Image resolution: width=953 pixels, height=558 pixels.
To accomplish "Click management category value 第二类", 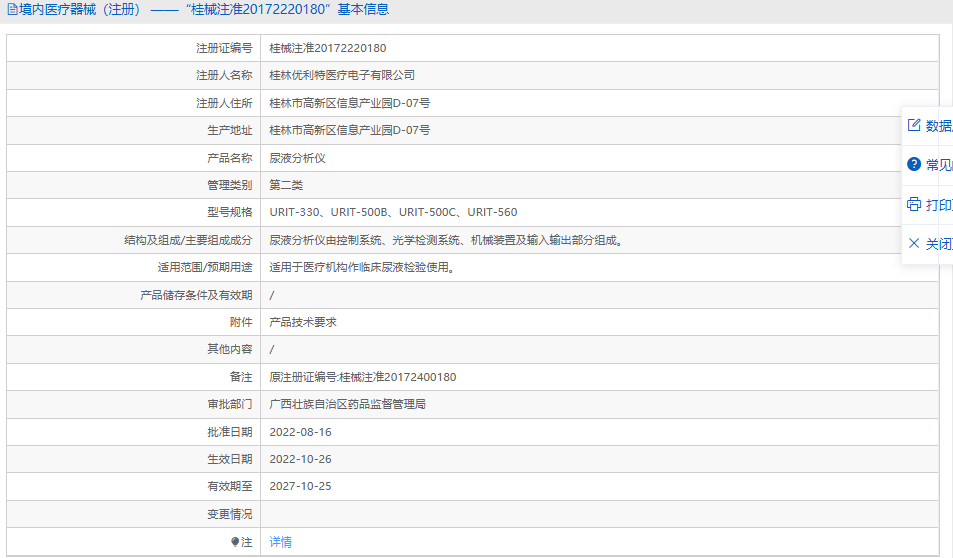I will tap(286, 185).
